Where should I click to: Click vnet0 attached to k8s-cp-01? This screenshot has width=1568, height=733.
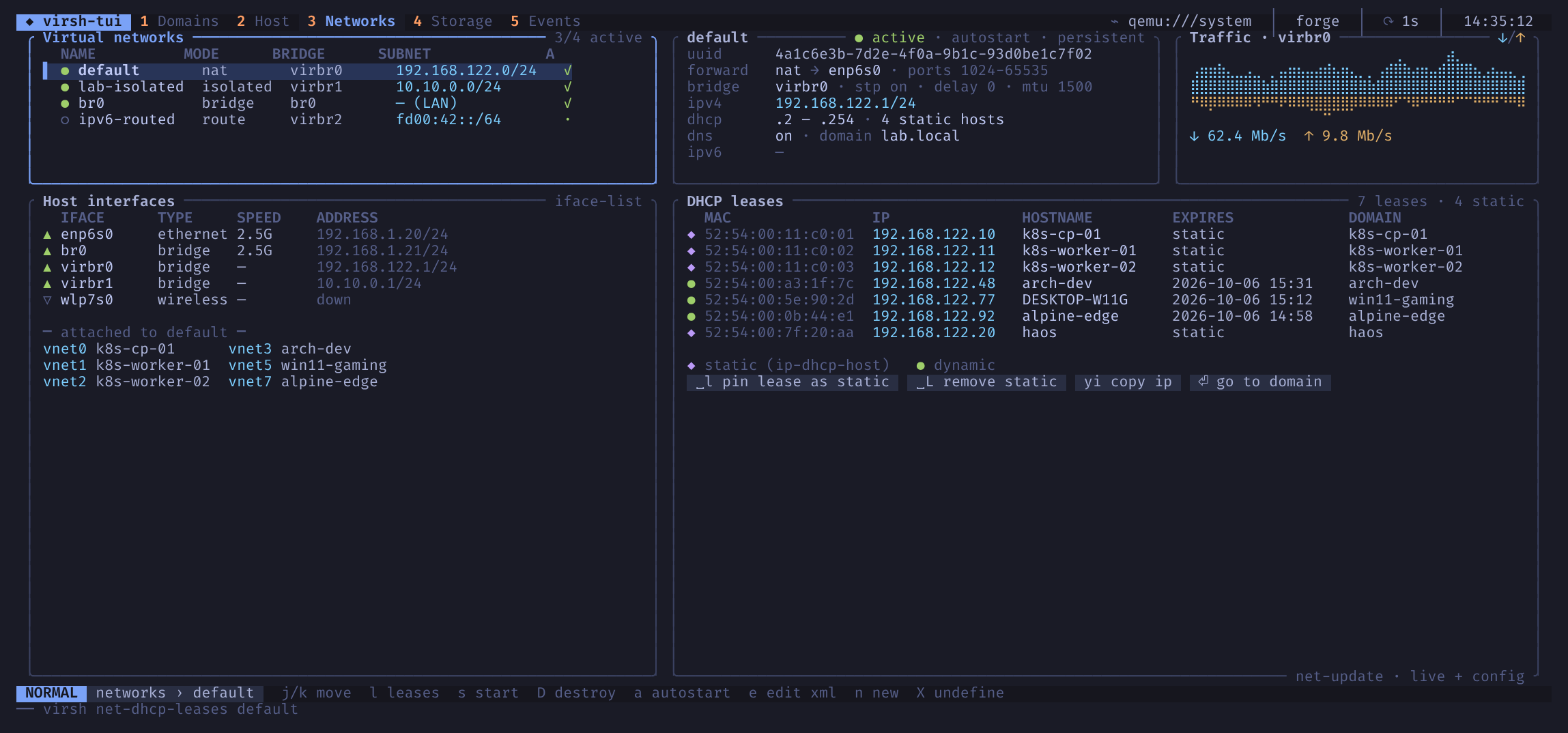[x=65, y=349]
